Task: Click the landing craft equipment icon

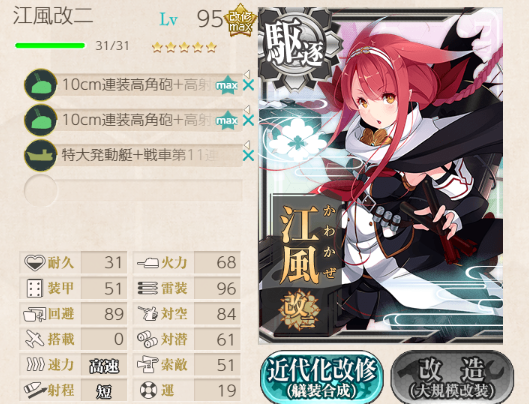Action: 41,156
